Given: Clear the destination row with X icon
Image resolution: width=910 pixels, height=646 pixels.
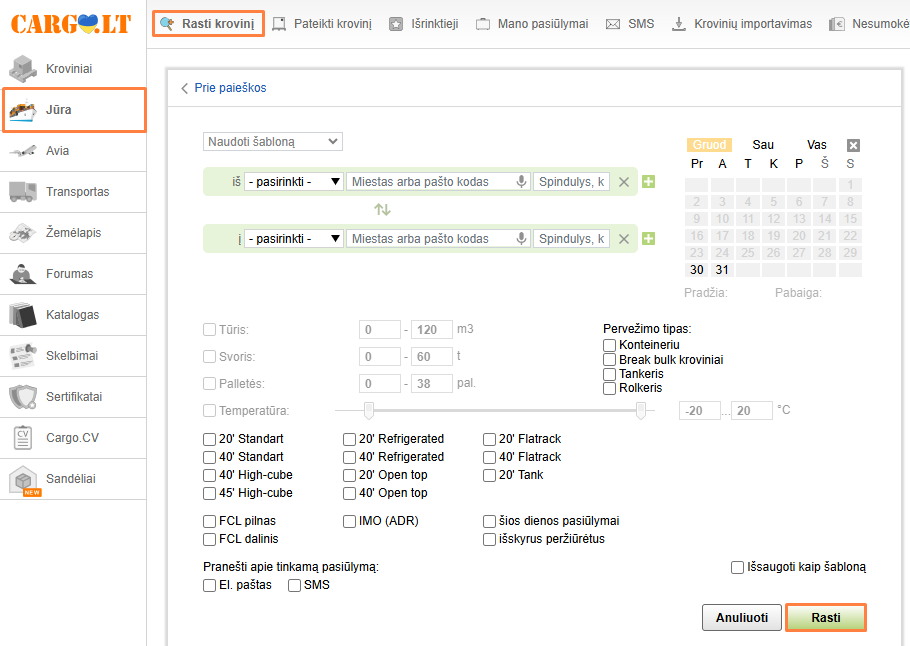Looking at the screenshot, I should click(624, 239).
